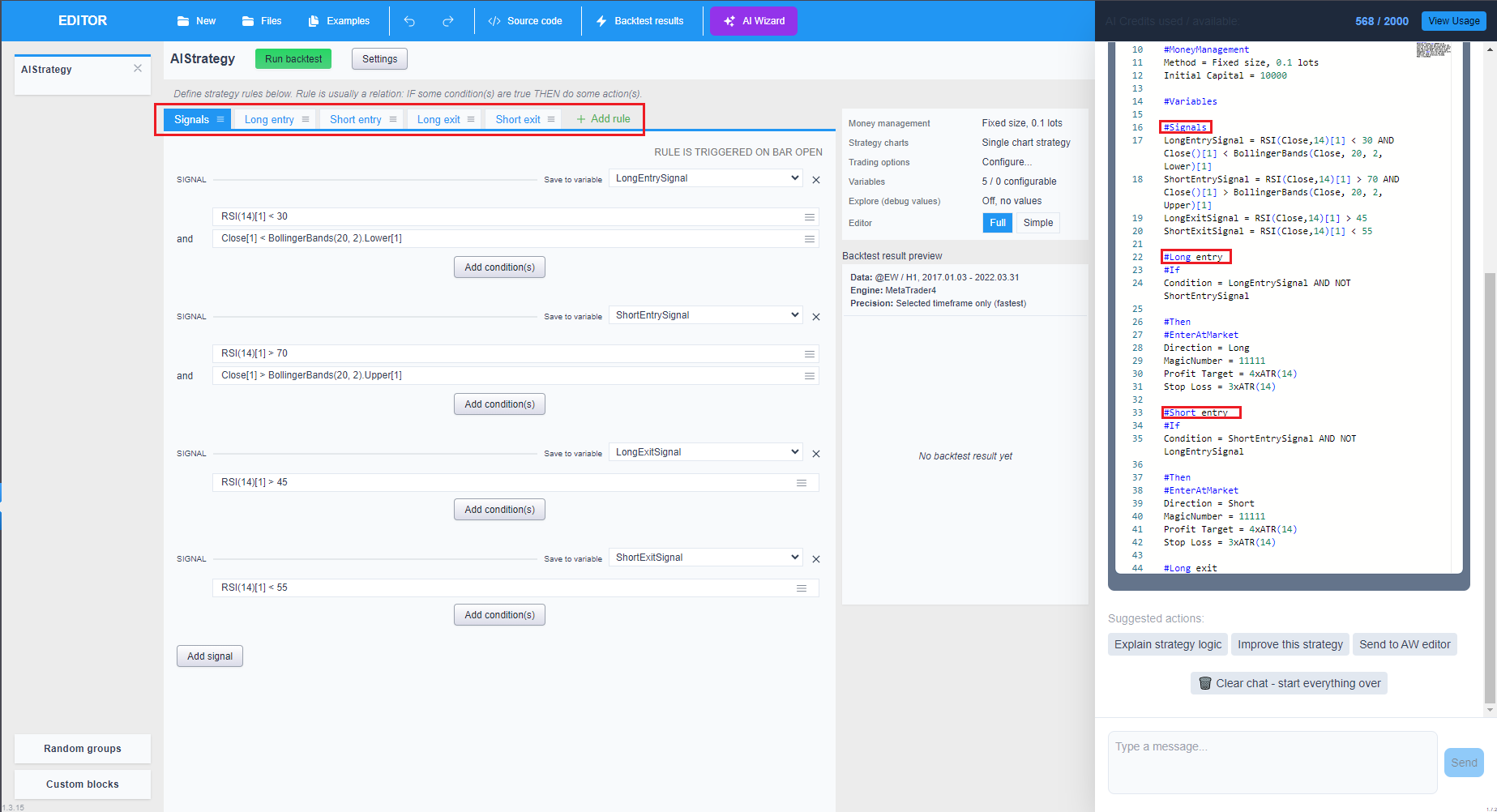Click hamburger icon on Signals tab
This screenshot has height=812, width=1497.
coord(220,119)
